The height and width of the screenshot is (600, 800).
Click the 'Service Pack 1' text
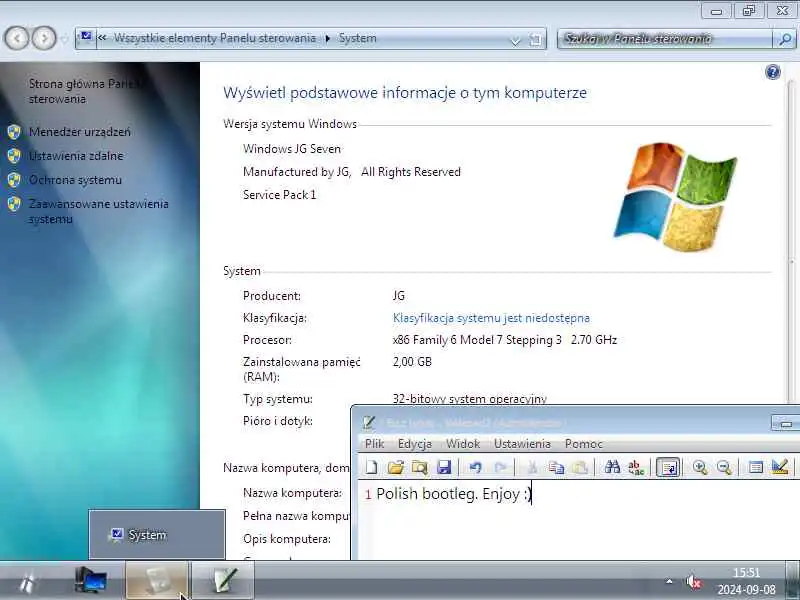pyautogui.click(x=280, y=195)
